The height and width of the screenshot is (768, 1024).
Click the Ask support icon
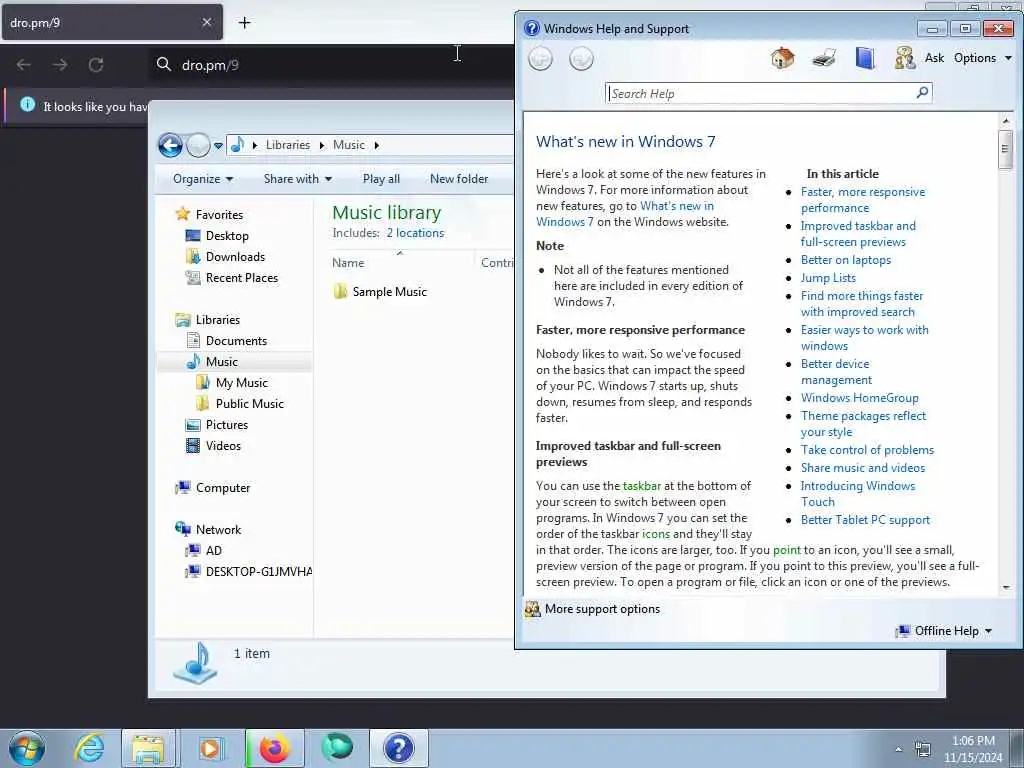click(x=904, y=58)
